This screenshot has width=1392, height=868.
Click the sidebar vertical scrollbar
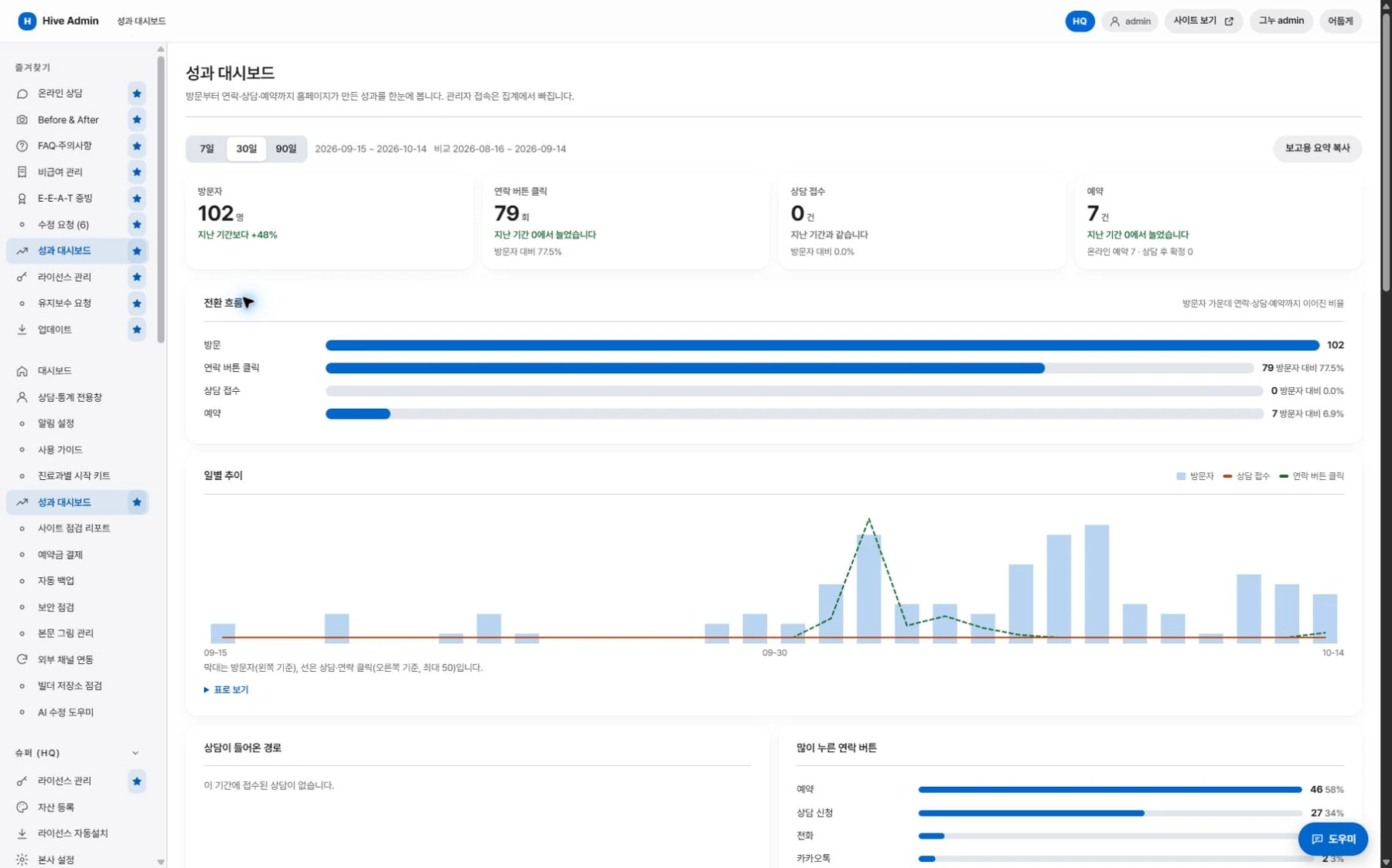tap(161, 198)
